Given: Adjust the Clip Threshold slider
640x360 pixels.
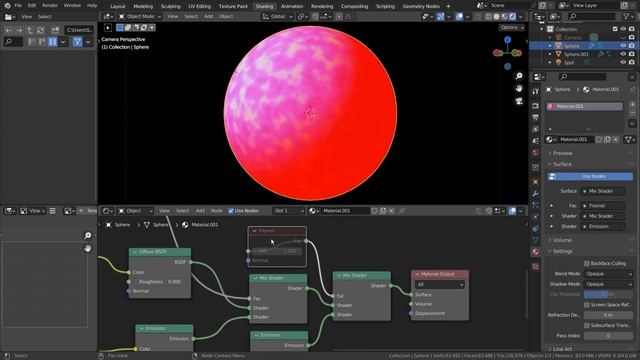Looking at the screenshot, I should 608,294.
